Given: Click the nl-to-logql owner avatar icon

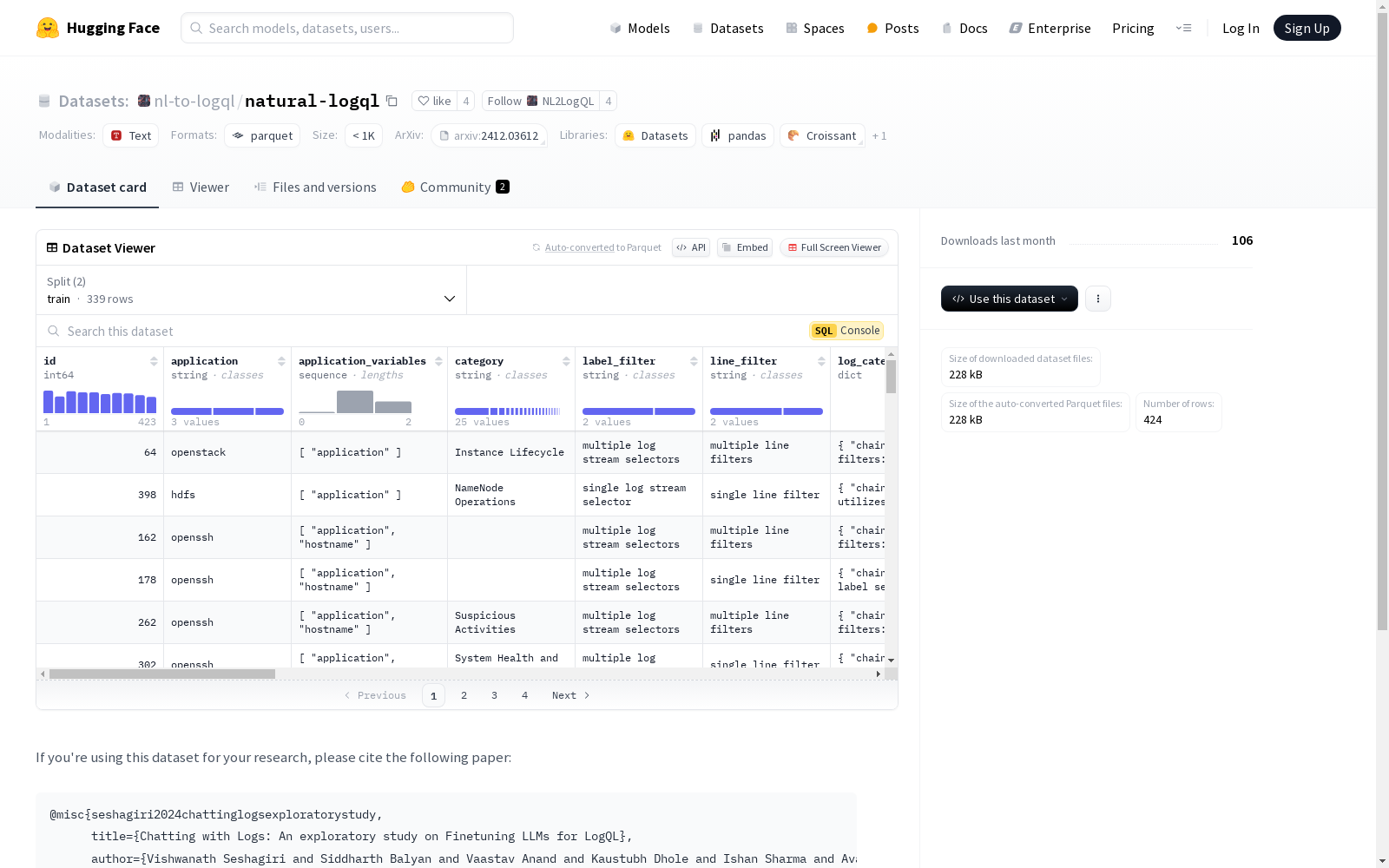Looking at the screenshot, I should [x=144, y=101].
